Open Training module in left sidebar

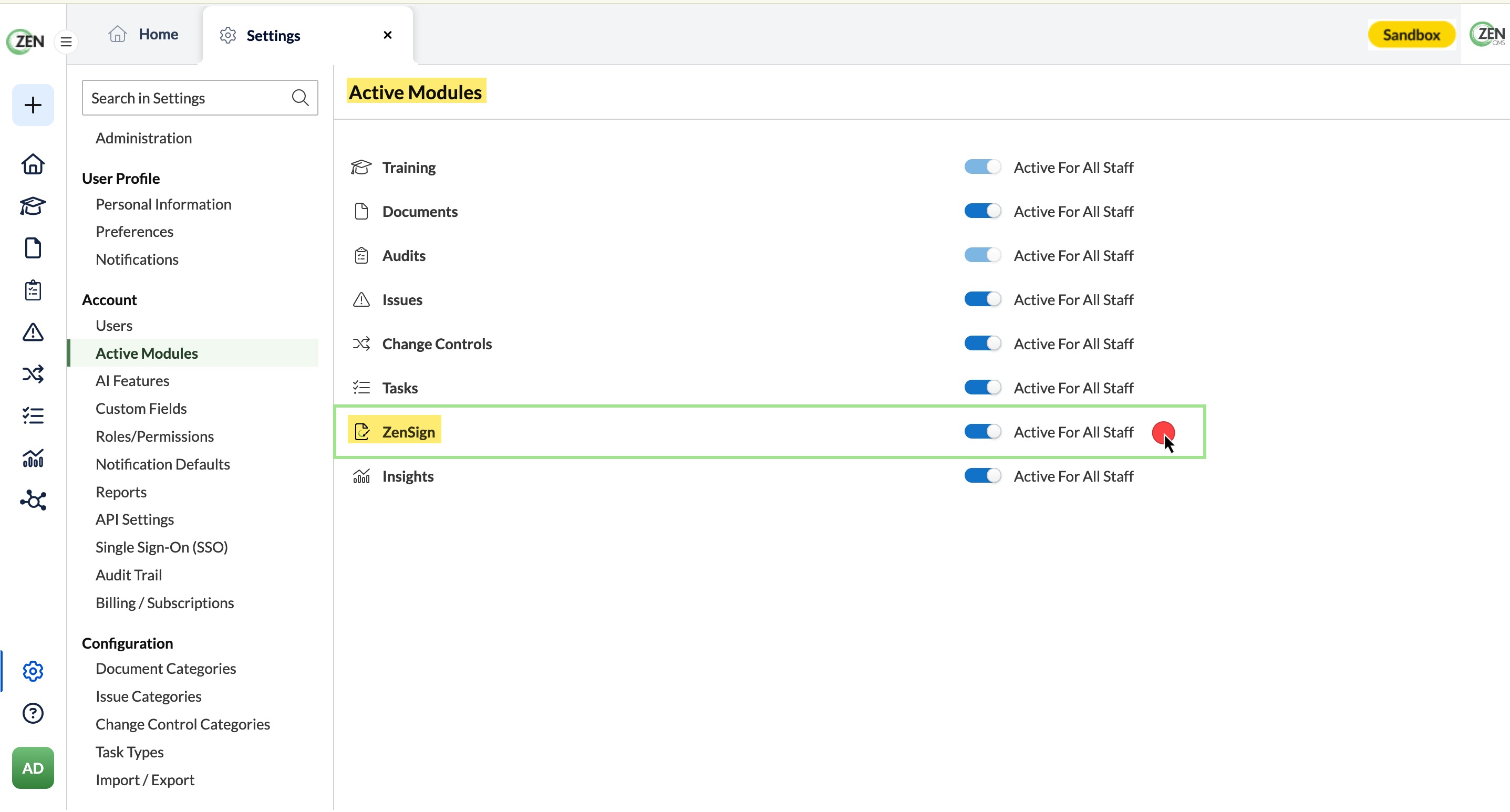point(33,206)
